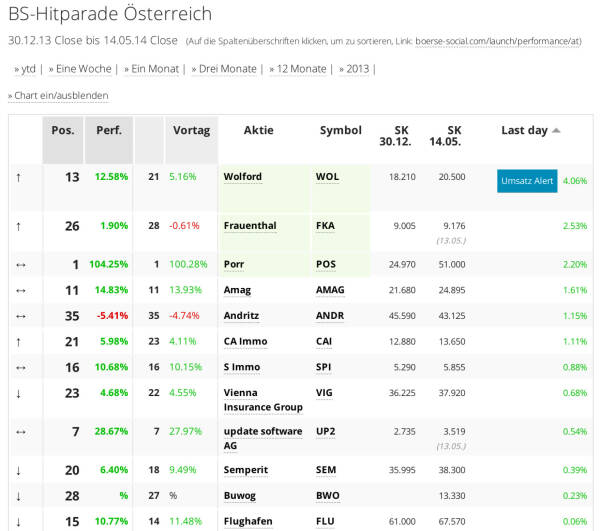Click the up arrow icon in Frauenthal row
This screenshot has width=600, height=531.
coord(18,227)
